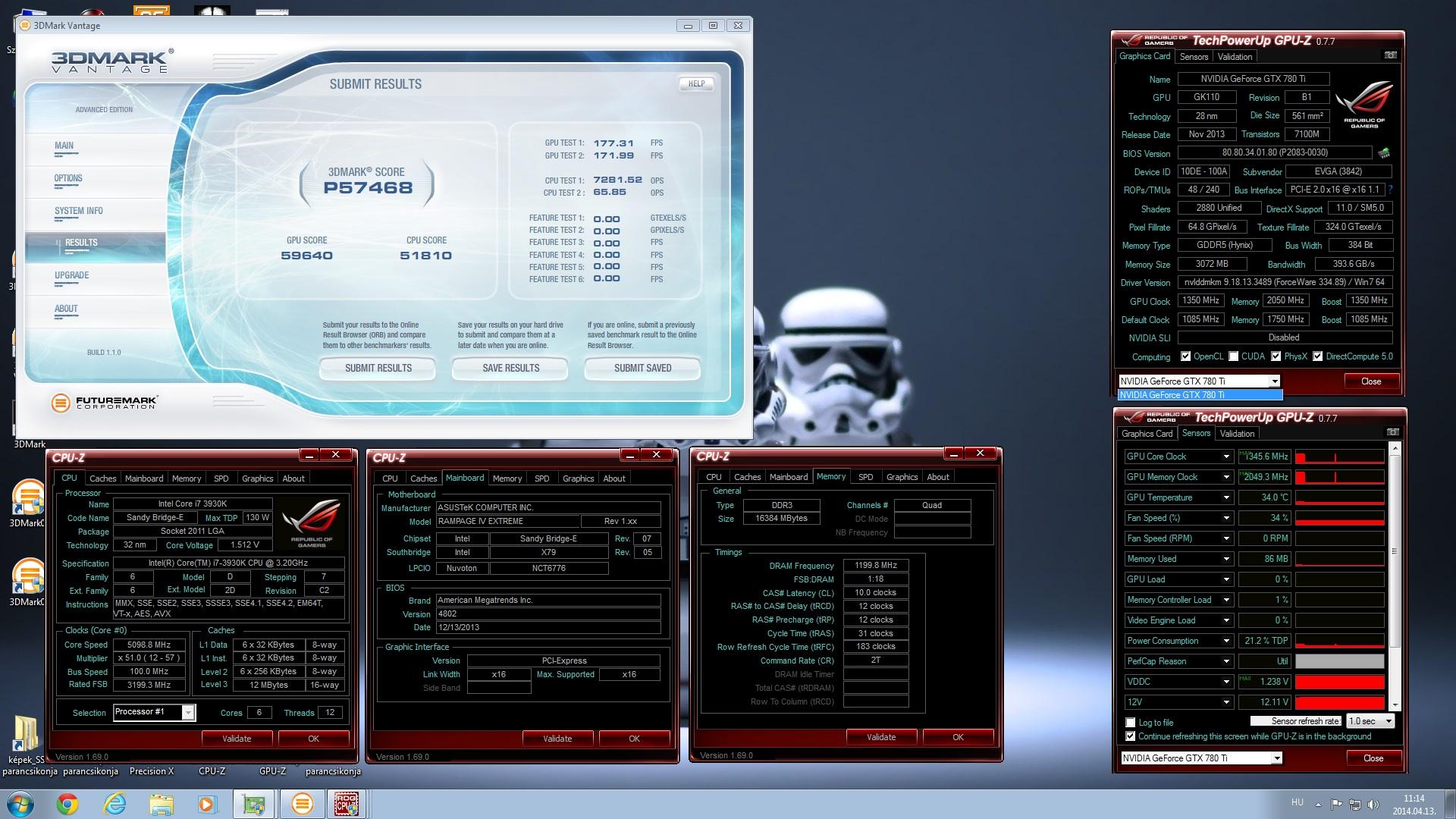1456x819 pixels.
Task: Launch Internet Explorer from the taskbar
Action: [x=115, y=804]
